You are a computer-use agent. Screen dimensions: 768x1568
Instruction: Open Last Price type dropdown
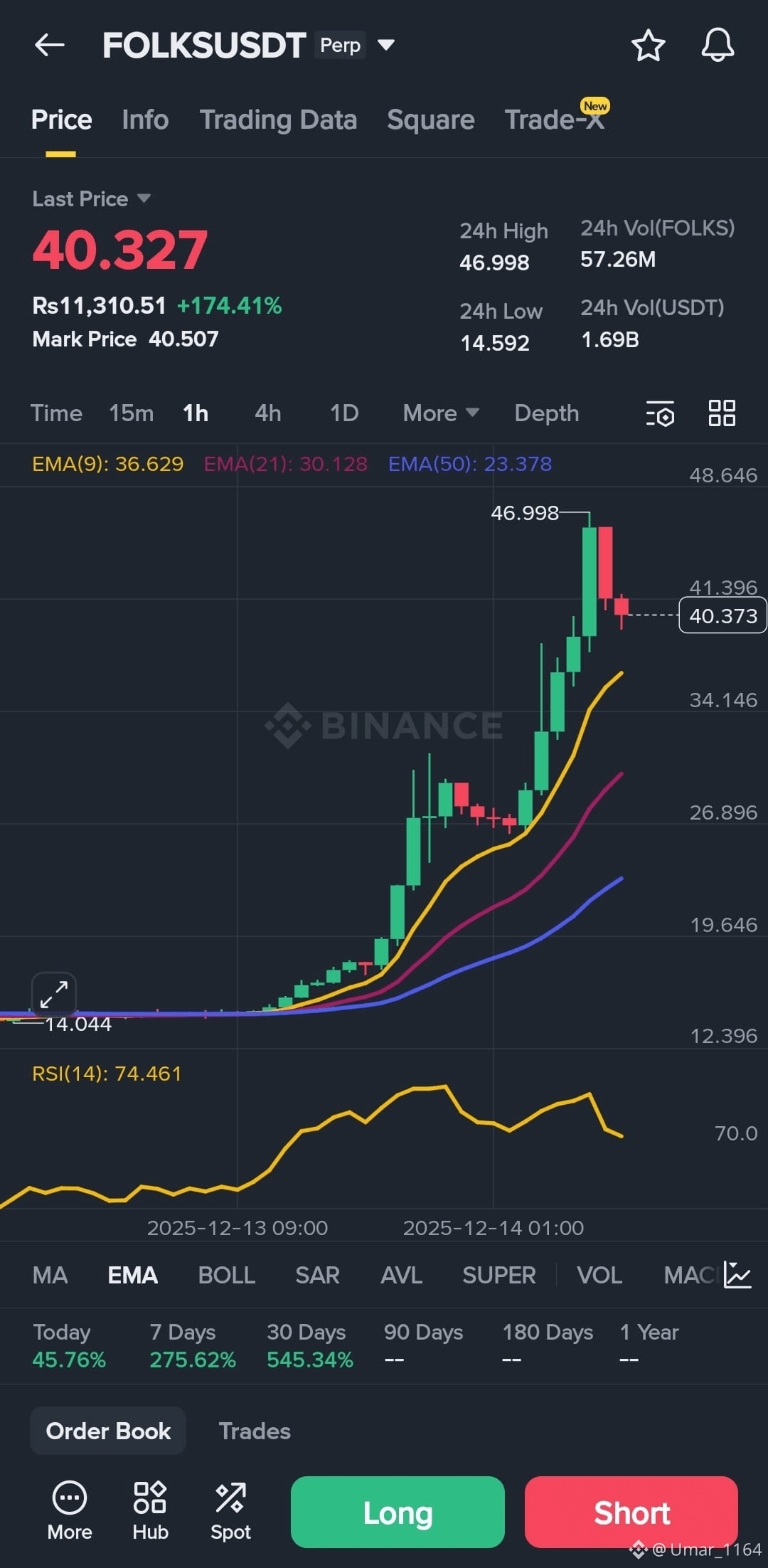click(x=92, y=199)
